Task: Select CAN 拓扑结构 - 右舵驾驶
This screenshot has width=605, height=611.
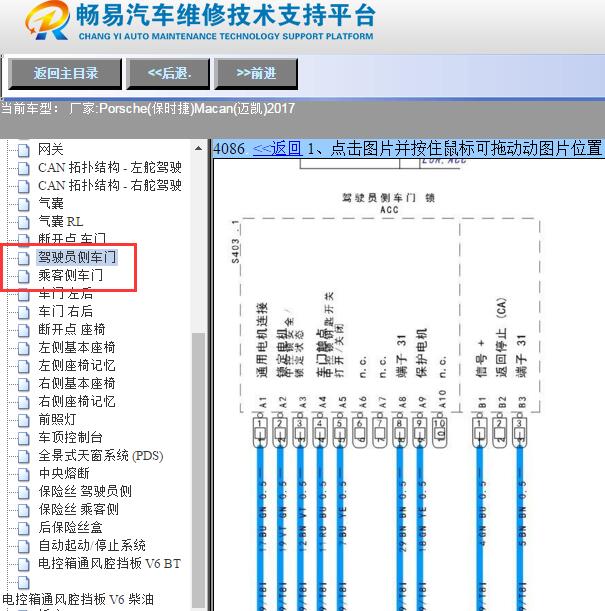Action: tap(109, 185)
